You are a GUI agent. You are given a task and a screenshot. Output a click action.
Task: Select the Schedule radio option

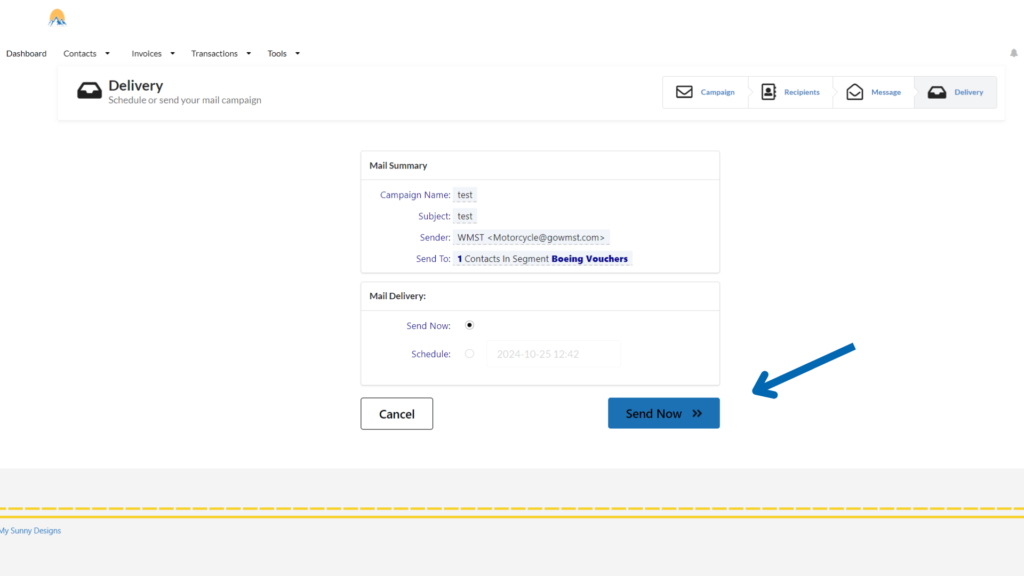(470, 354)
